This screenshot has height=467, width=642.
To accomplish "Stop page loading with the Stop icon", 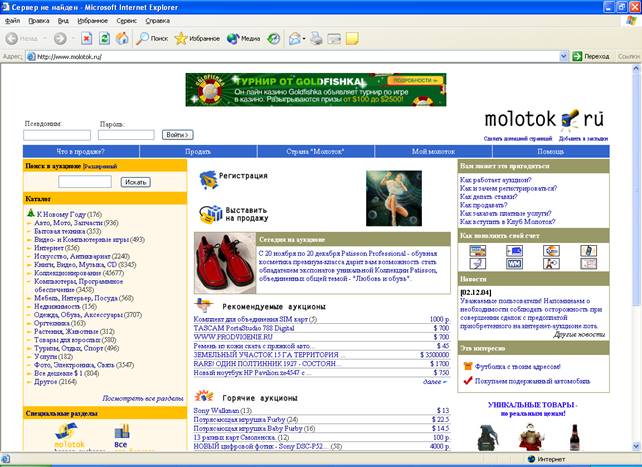I will click(x=86, y=38).
